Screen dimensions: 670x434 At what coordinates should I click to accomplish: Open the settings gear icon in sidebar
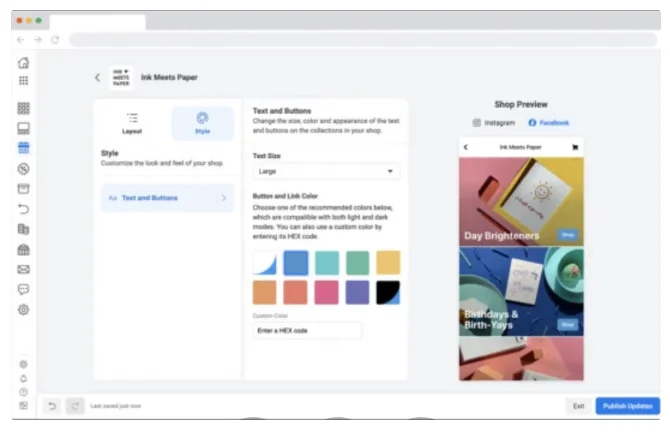coord(23,310)
